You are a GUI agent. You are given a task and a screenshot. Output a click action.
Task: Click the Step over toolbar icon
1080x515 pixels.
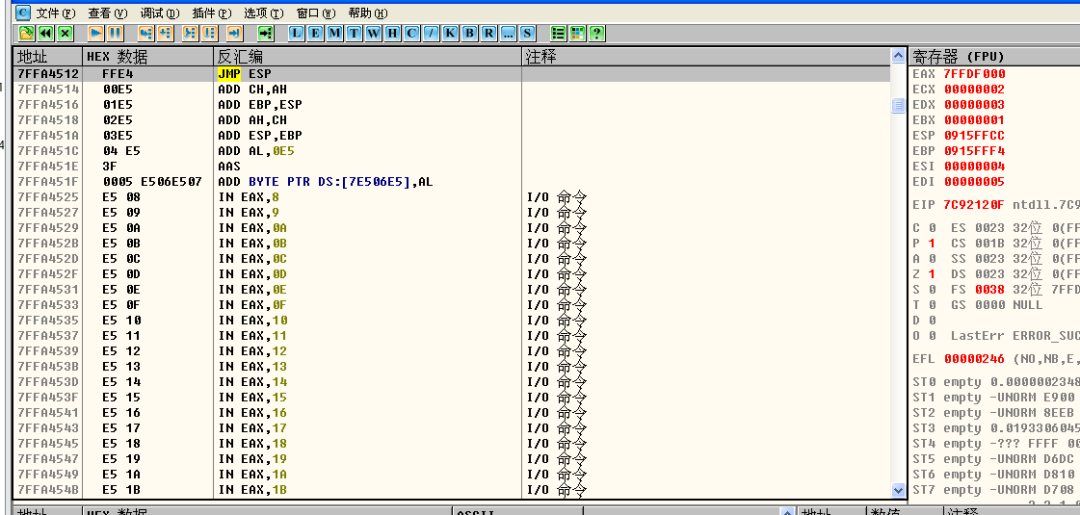[165, 33]
